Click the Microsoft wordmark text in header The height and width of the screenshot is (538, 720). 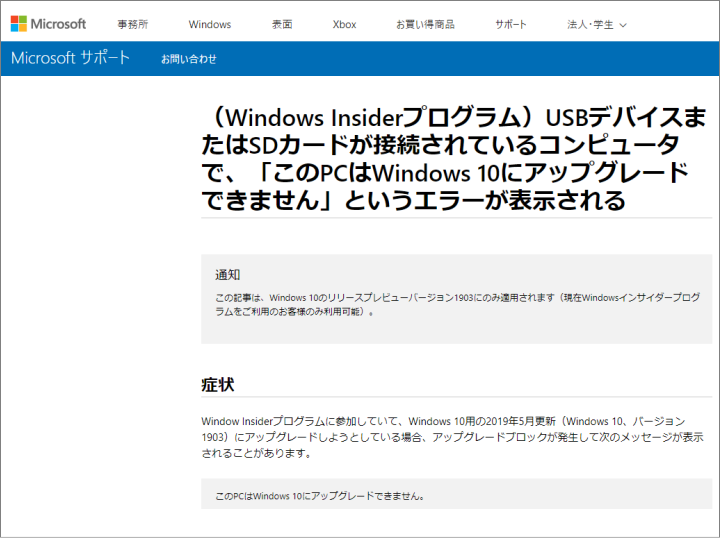click(x=59, y=24)
